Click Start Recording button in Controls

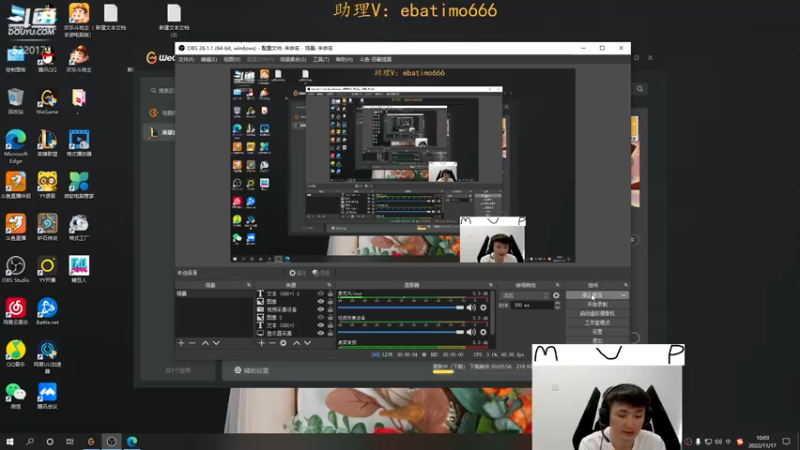(x=597, y=304)
